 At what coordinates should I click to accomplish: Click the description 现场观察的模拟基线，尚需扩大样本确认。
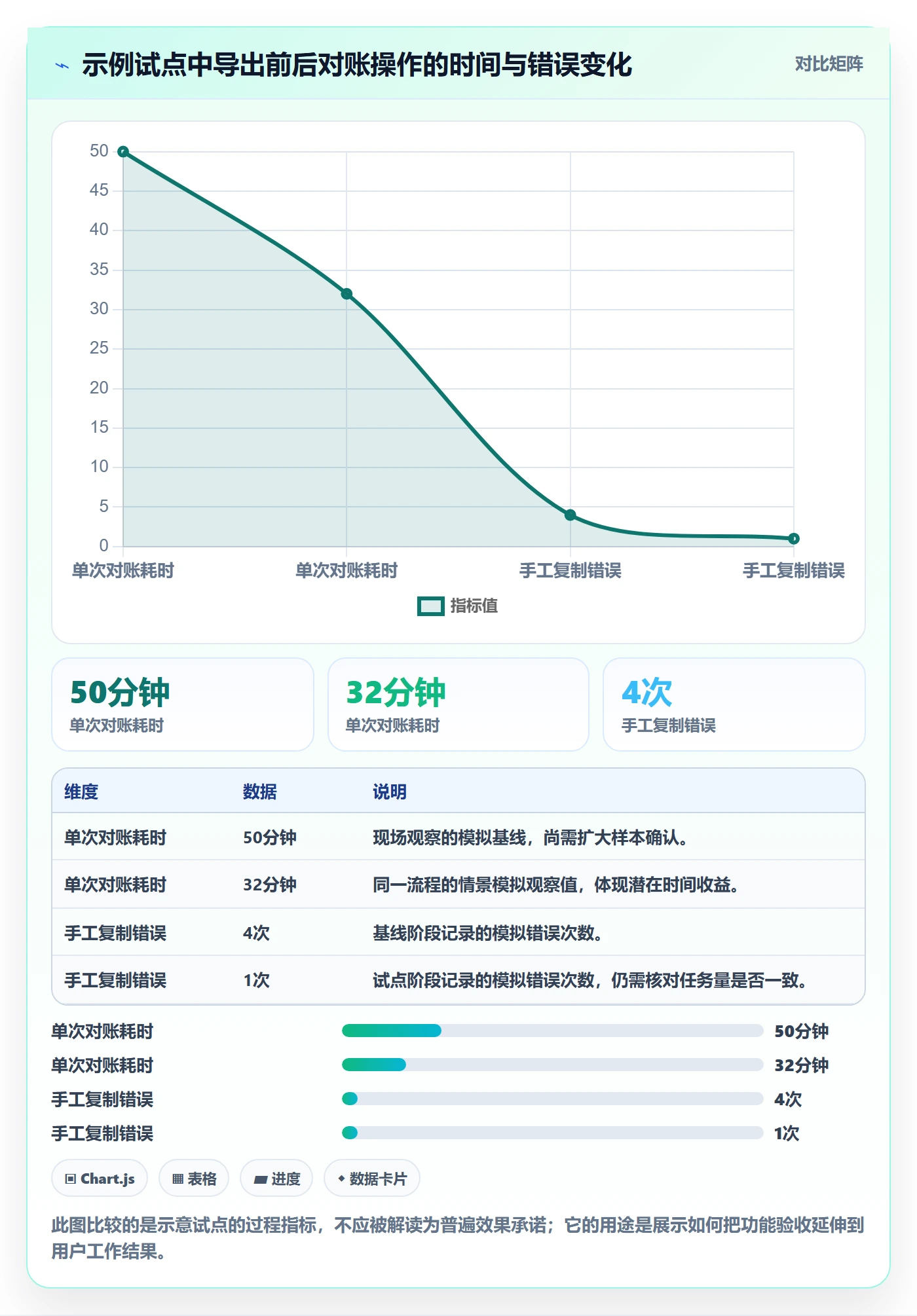point(531,838)
